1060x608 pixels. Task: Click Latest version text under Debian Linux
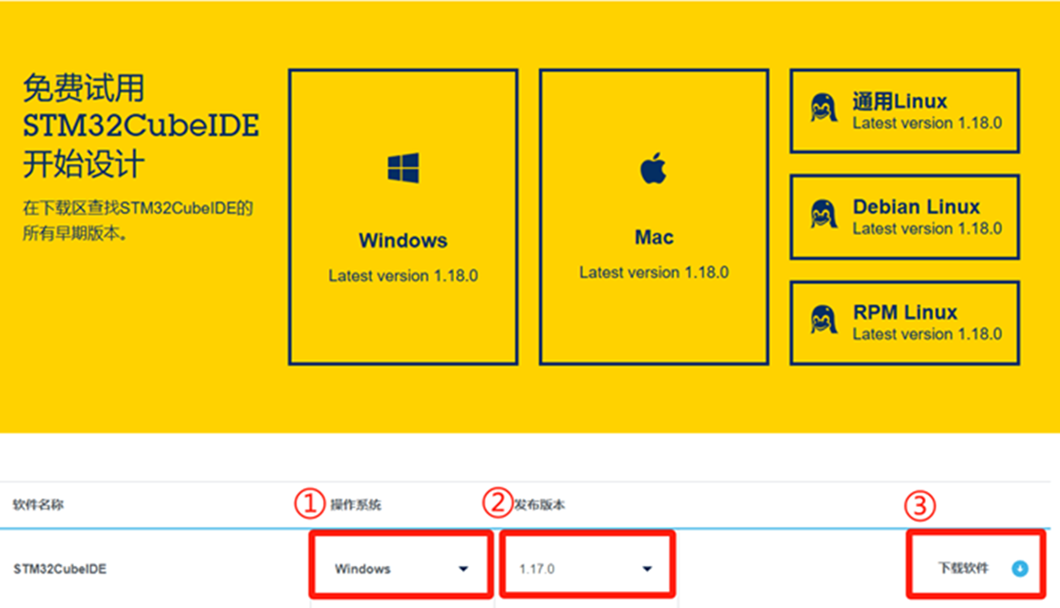click(927, 229)
